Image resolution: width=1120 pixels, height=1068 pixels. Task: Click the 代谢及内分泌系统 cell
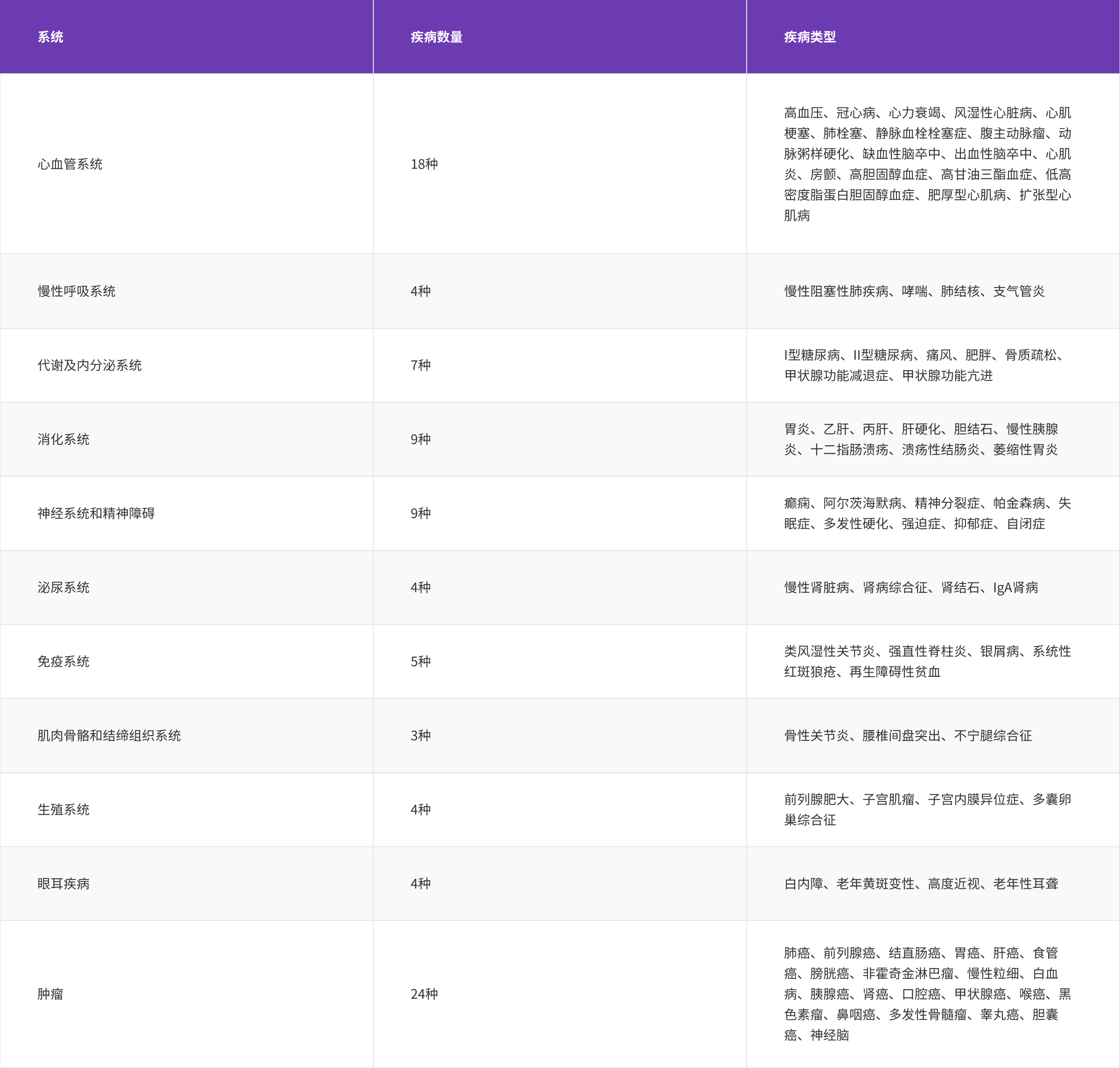tap(89, 365)
